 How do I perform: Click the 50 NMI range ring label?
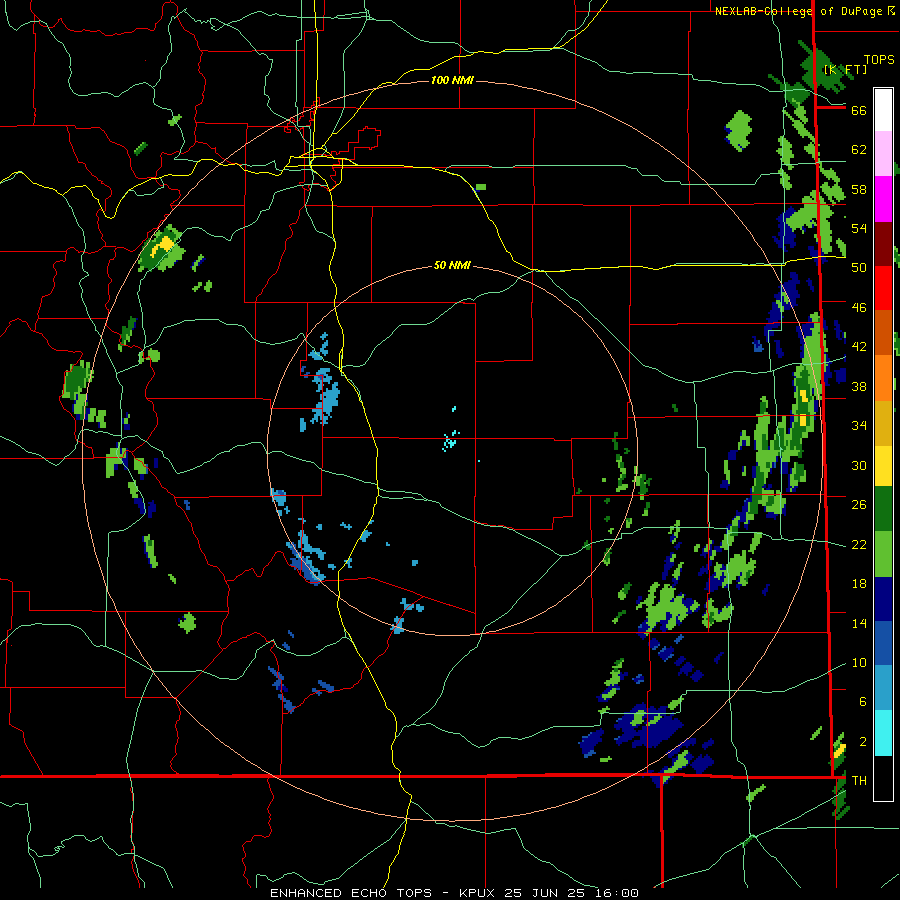tap(452, 265)
